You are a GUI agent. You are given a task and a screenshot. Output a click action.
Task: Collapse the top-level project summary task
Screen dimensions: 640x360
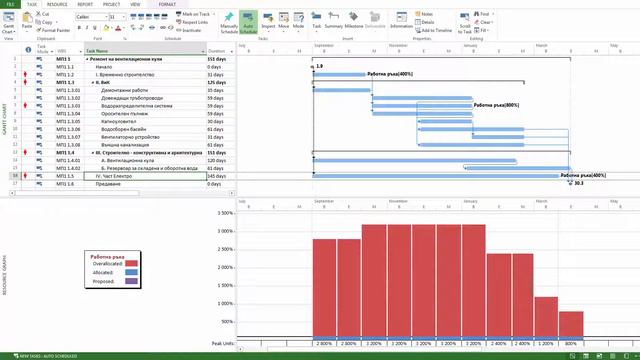tap(87, 59)
